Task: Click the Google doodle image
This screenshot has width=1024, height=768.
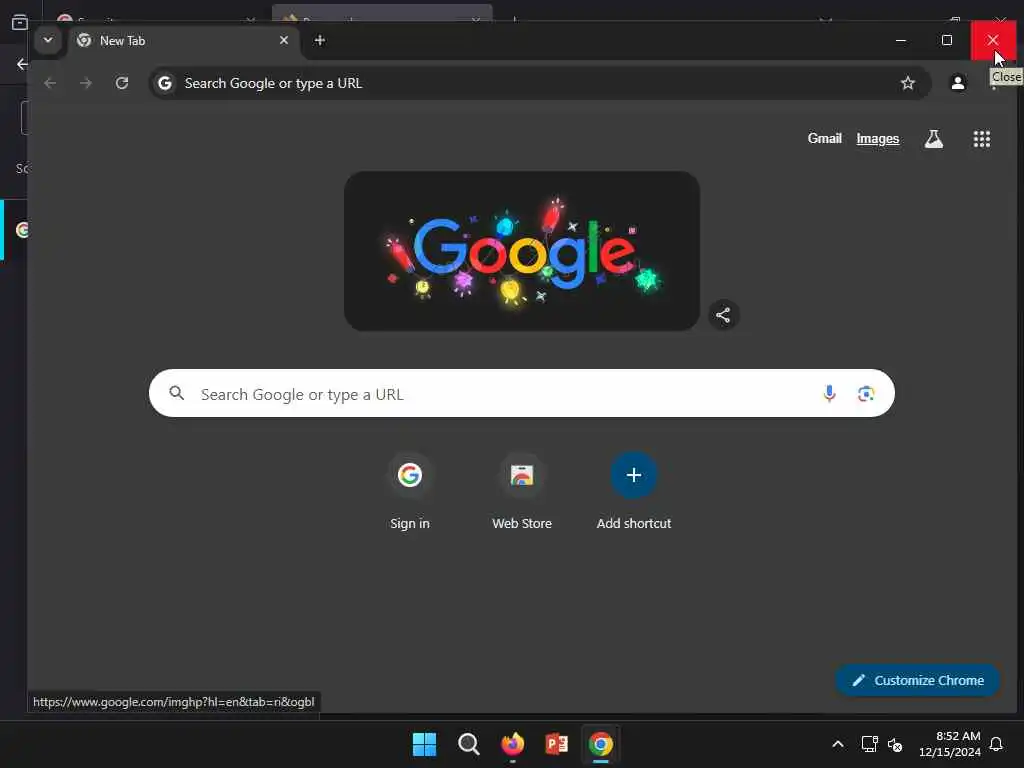Action: tap(522, 251)
